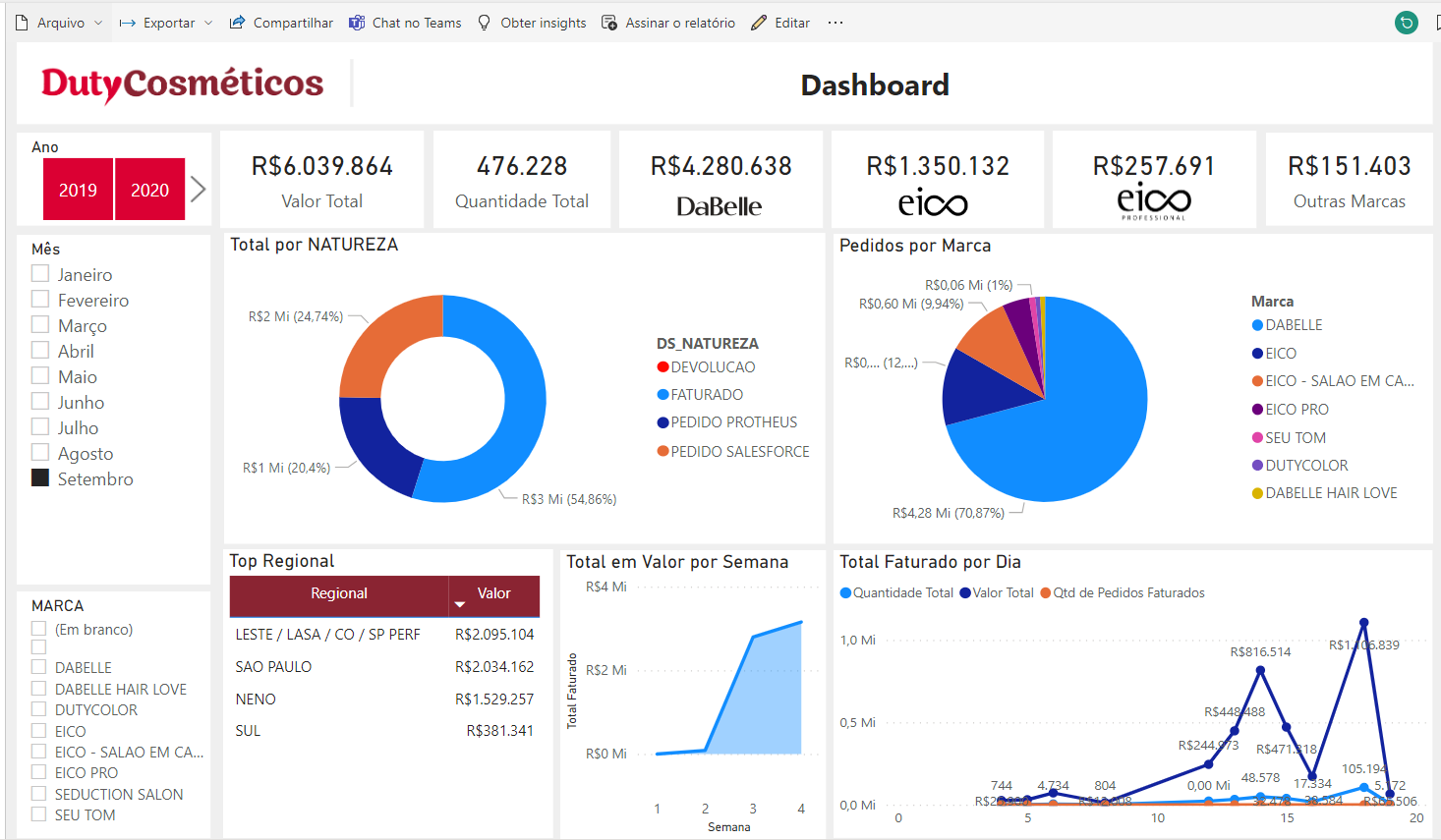The image size is (1441, 840).
Task: Check the DABELLE brand checkbox
Action: point(39,667)
